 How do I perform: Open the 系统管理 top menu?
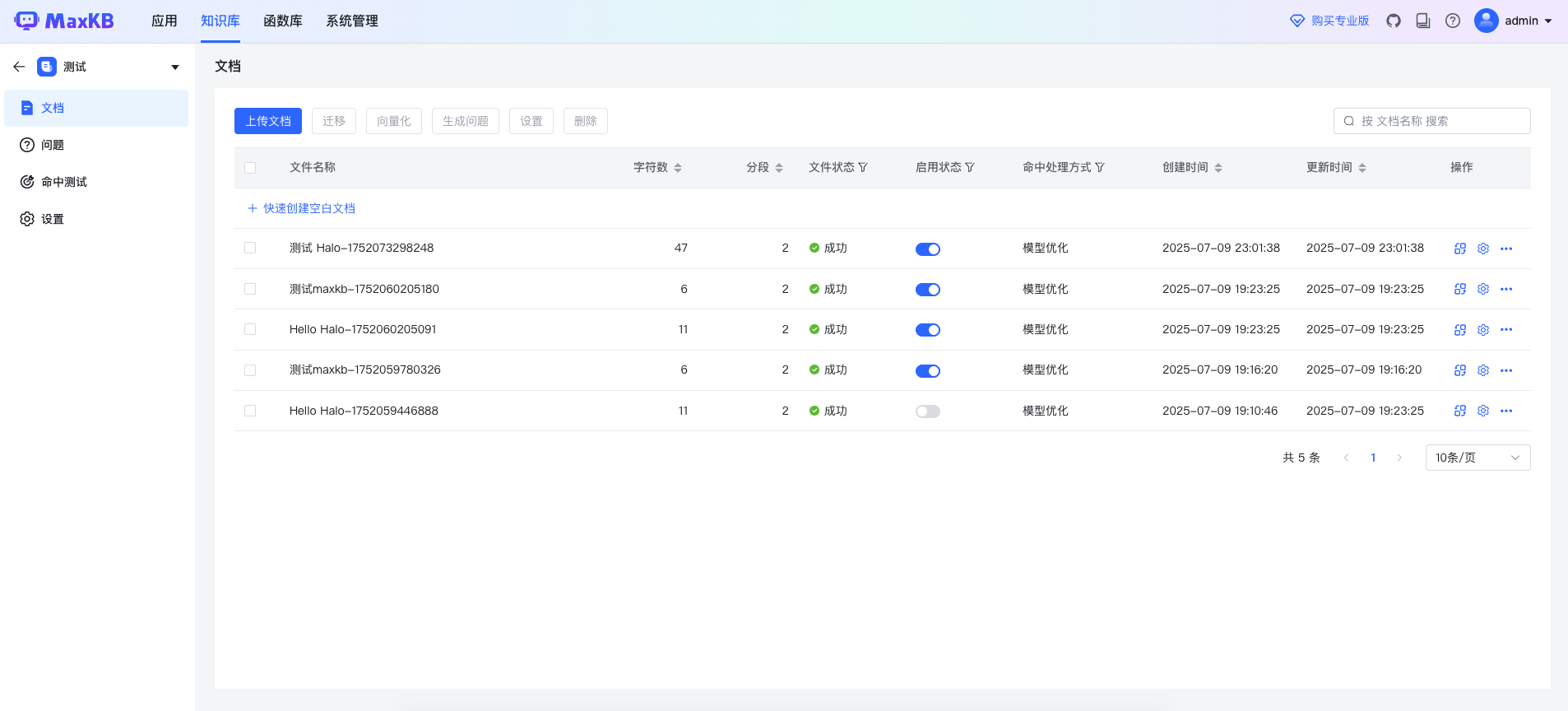(x=352, y=21)
